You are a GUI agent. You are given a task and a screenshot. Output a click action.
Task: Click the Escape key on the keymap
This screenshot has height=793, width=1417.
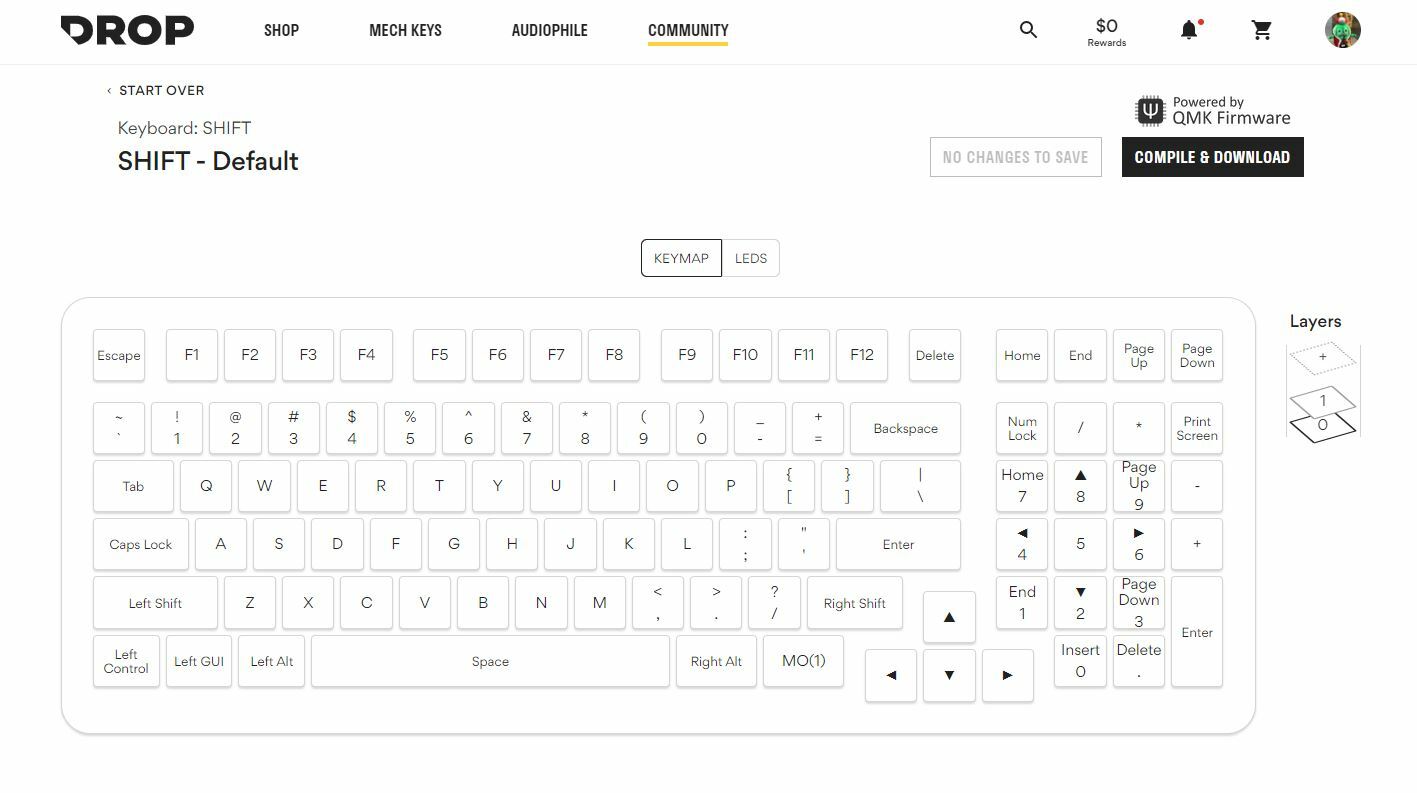click(x=118, y=355)
